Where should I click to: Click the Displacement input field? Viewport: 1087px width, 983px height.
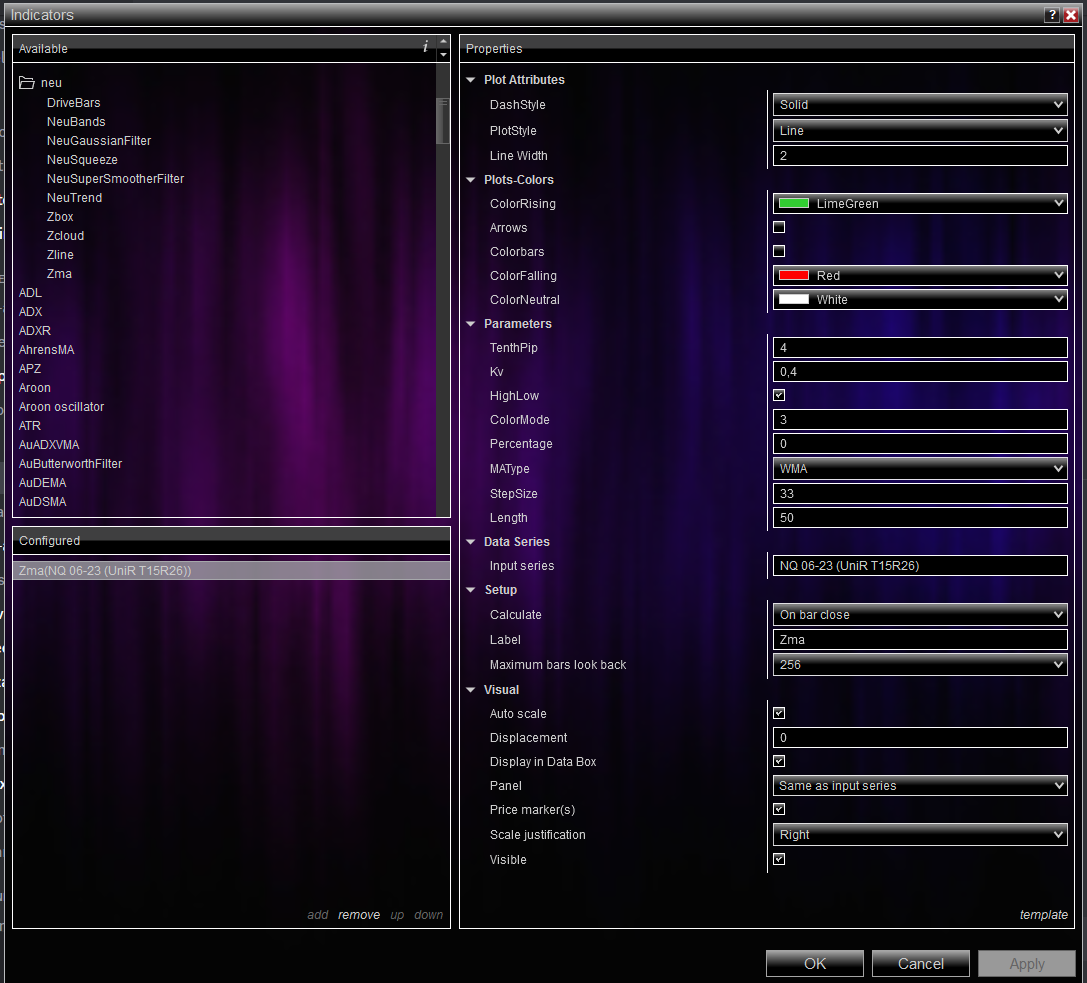tap(920, 738)
